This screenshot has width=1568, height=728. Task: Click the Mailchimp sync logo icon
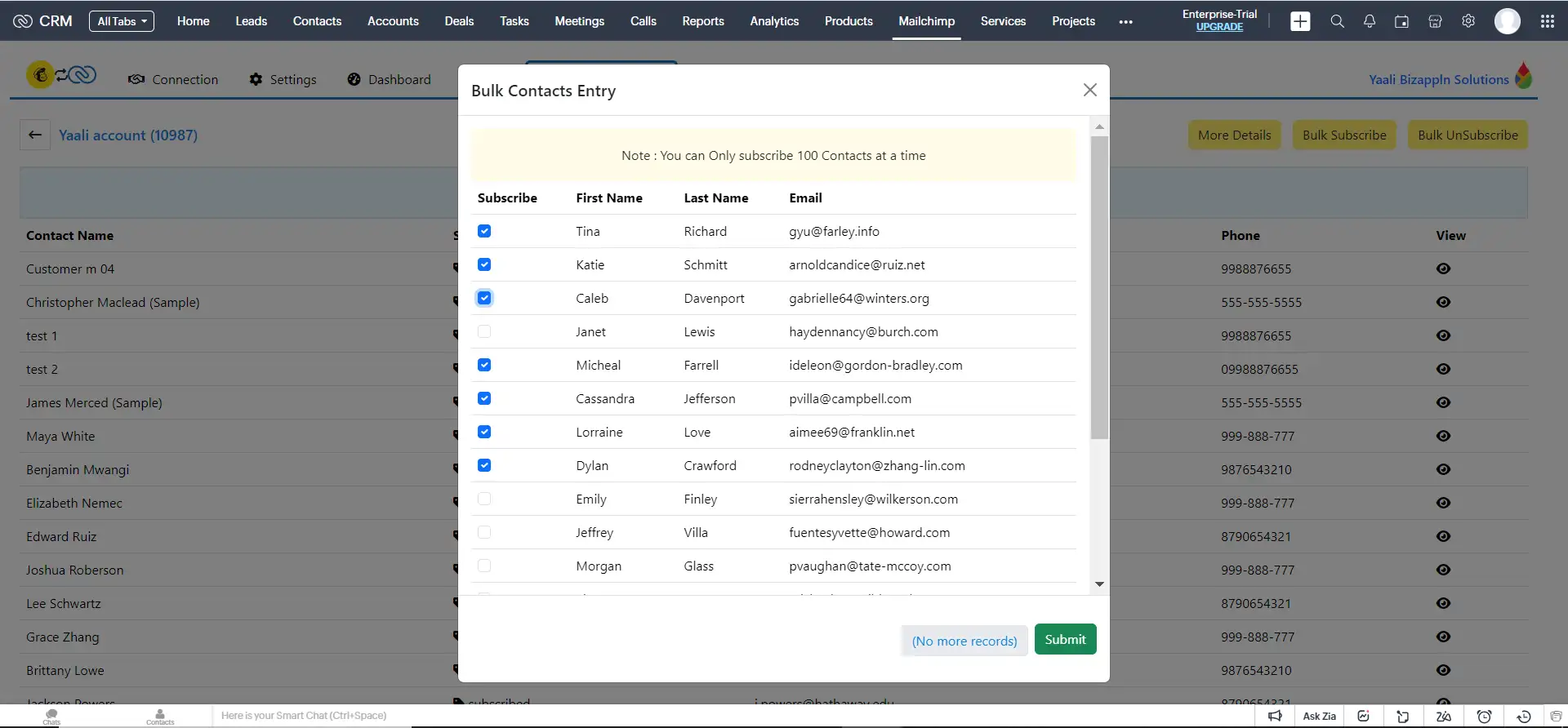point(62,75)
